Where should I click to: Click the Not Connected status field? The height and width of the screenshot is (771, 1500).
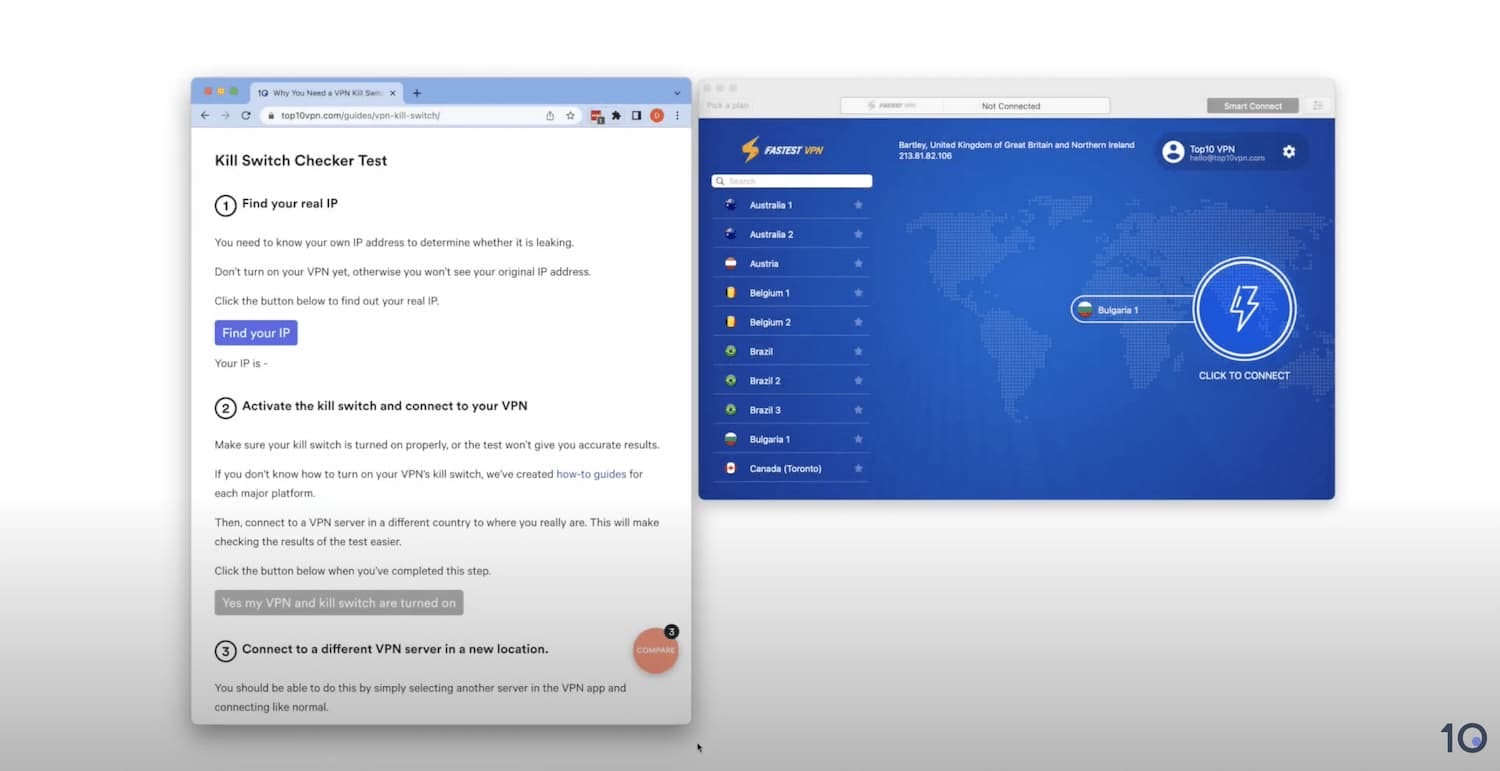click(1010, 106)
